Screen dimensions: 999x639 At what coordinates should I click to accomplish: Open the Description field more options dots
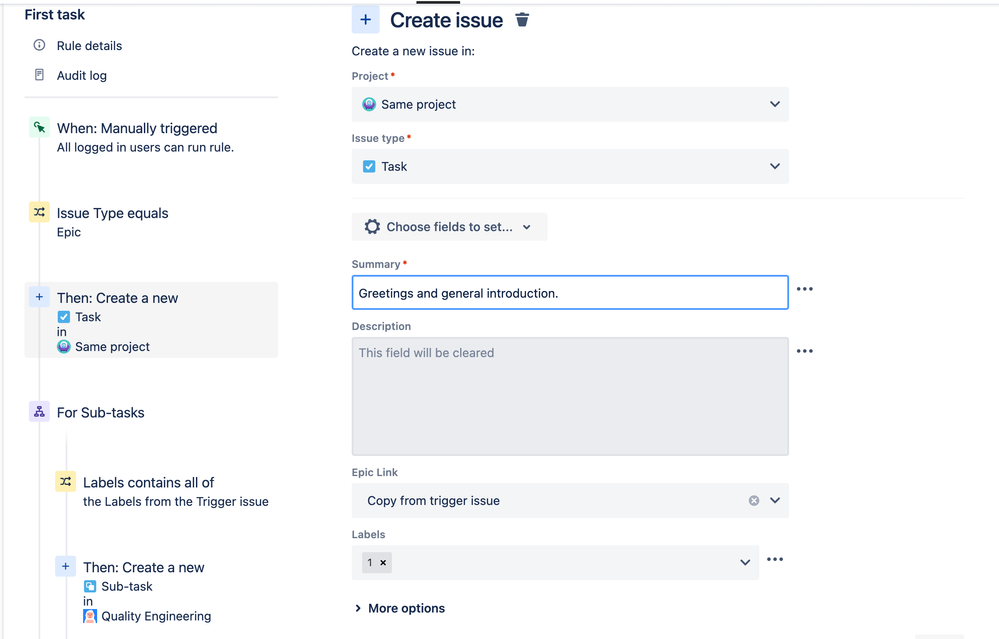805,351
